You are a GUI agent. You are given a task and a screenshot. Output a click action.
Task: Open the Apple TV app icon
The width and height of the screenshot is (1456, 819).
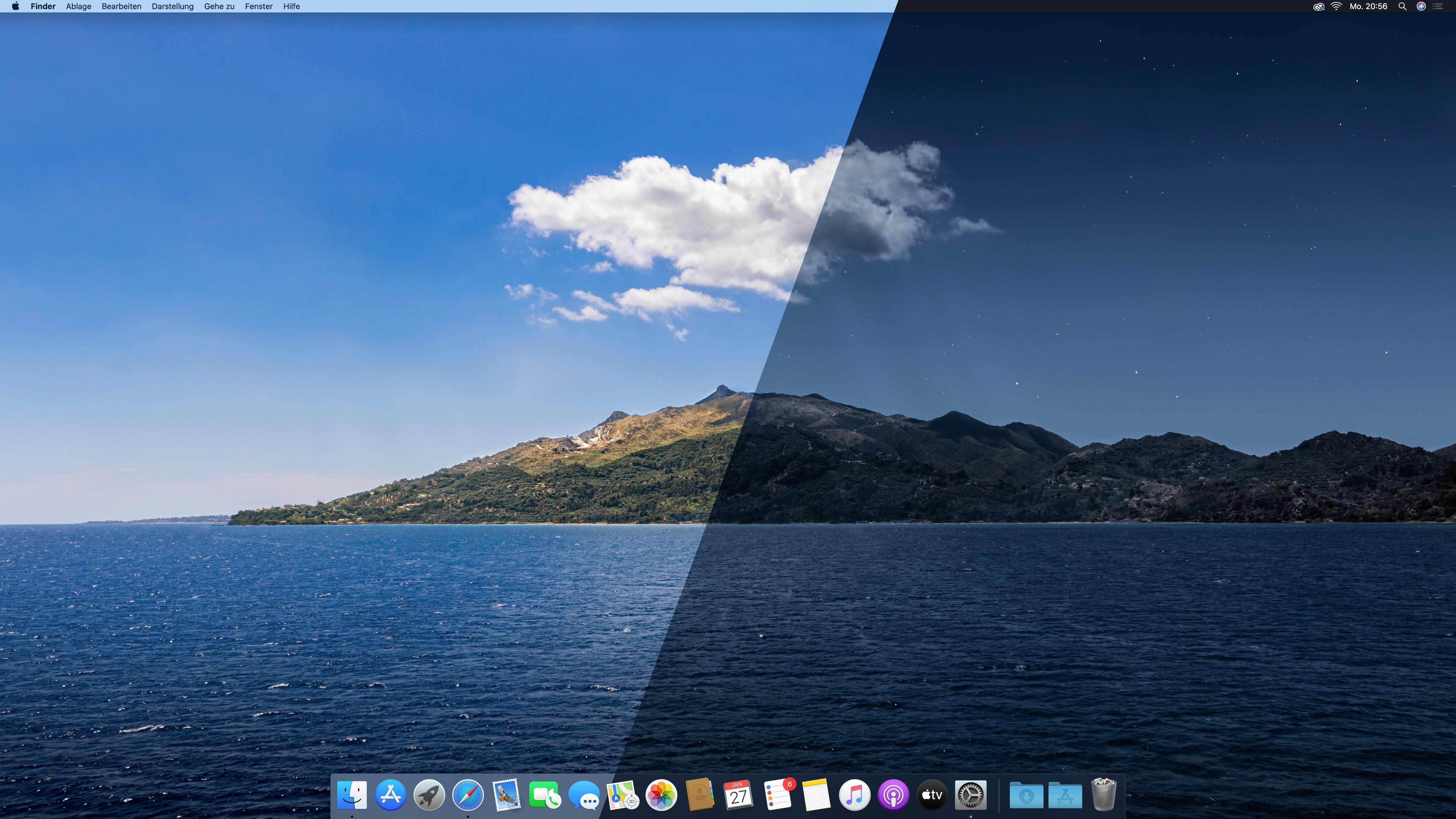tap(932, 795)
